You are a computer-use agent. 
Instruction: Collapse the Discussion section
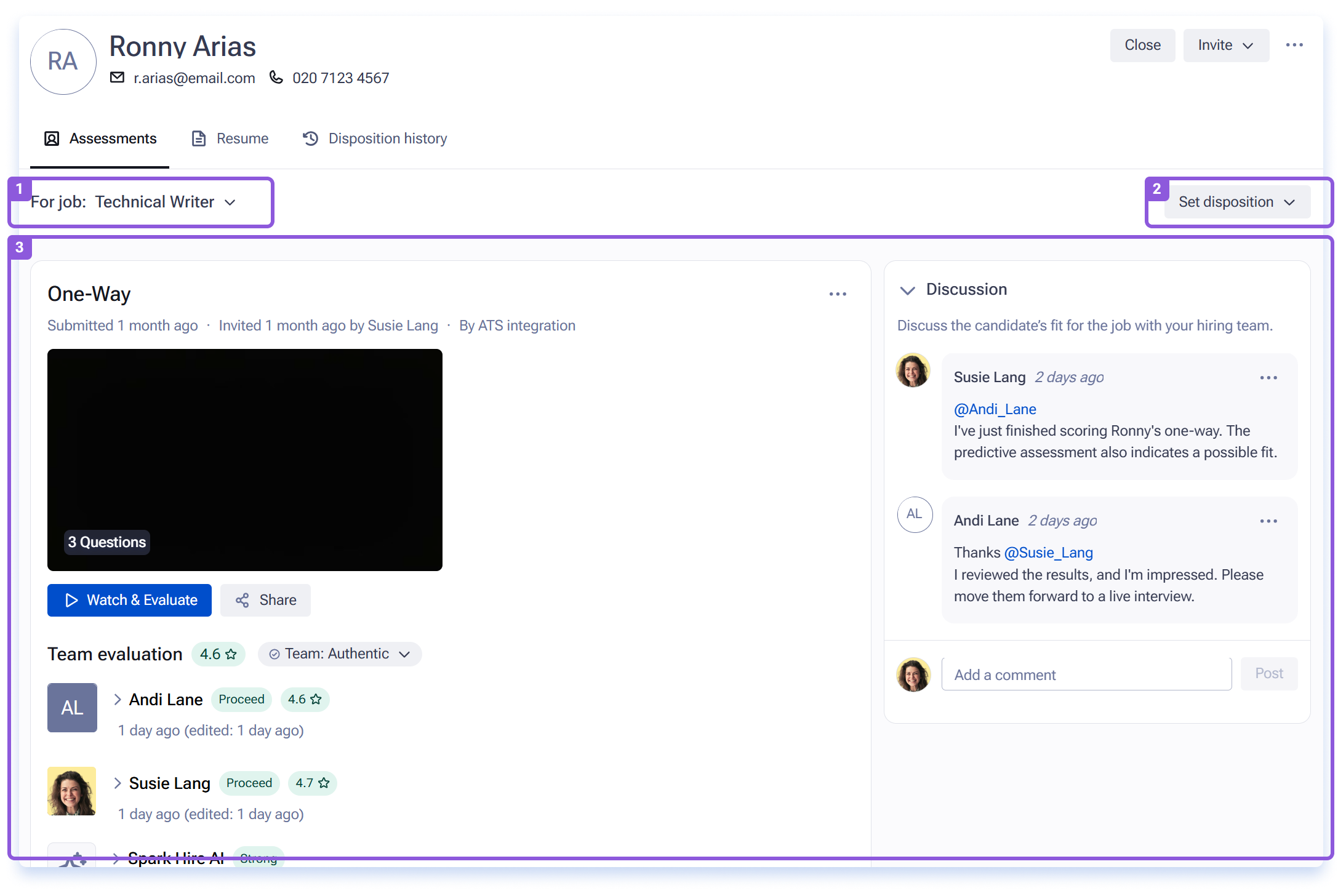pyautogui.click(x=907, y=290)
